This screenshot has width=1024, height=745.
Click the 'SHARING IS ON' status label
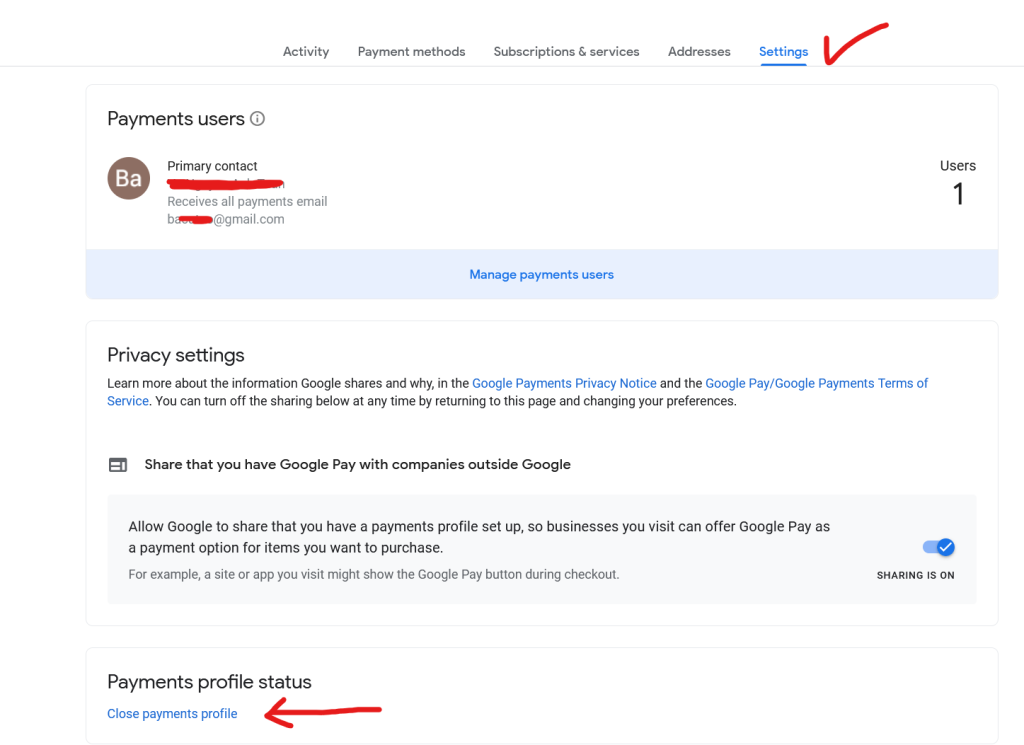915,576
